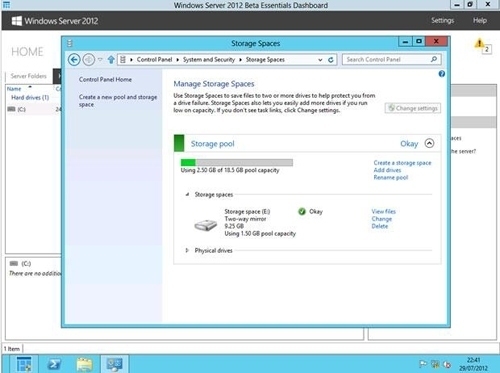This screenshot has width=500, height=373.
Task: Sort by Name column in Dashboard list
Action: click(14, 89)
